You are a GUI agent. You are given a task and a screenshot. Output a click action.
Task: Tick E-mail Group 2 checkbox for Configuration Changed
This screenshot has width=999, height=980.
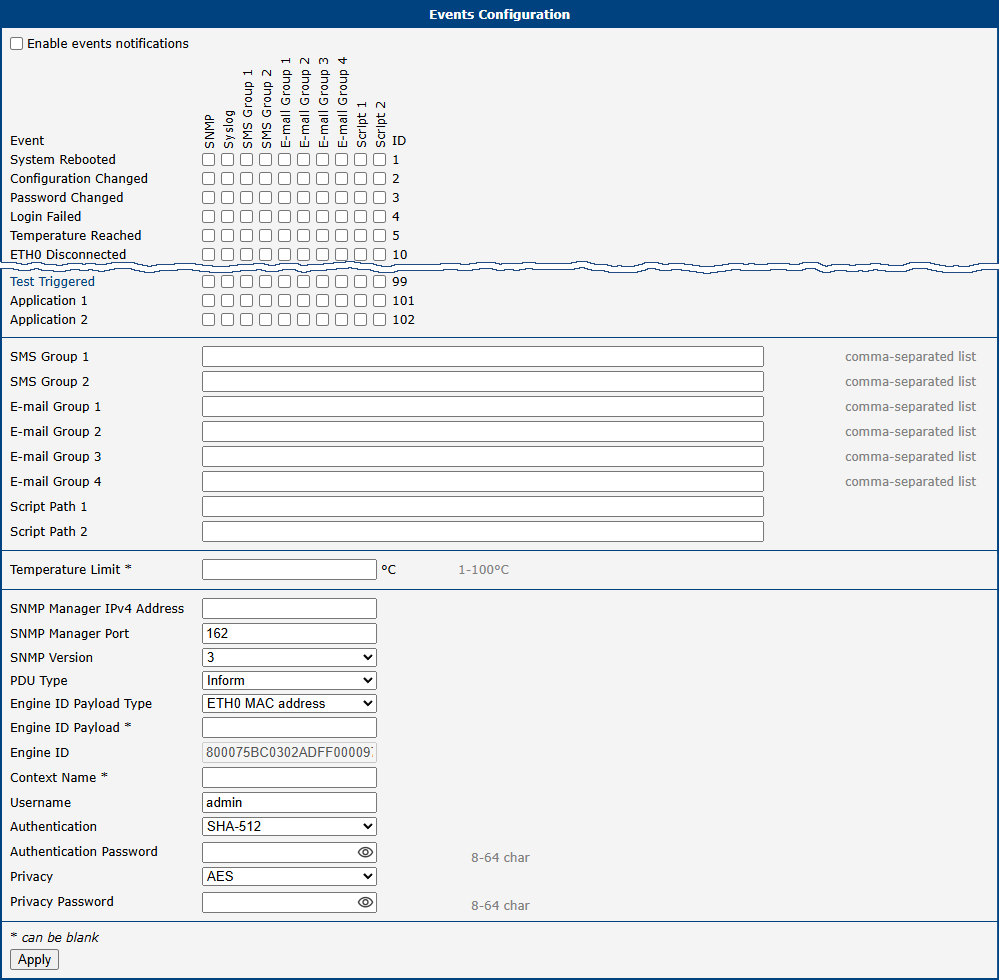point(304,178)
